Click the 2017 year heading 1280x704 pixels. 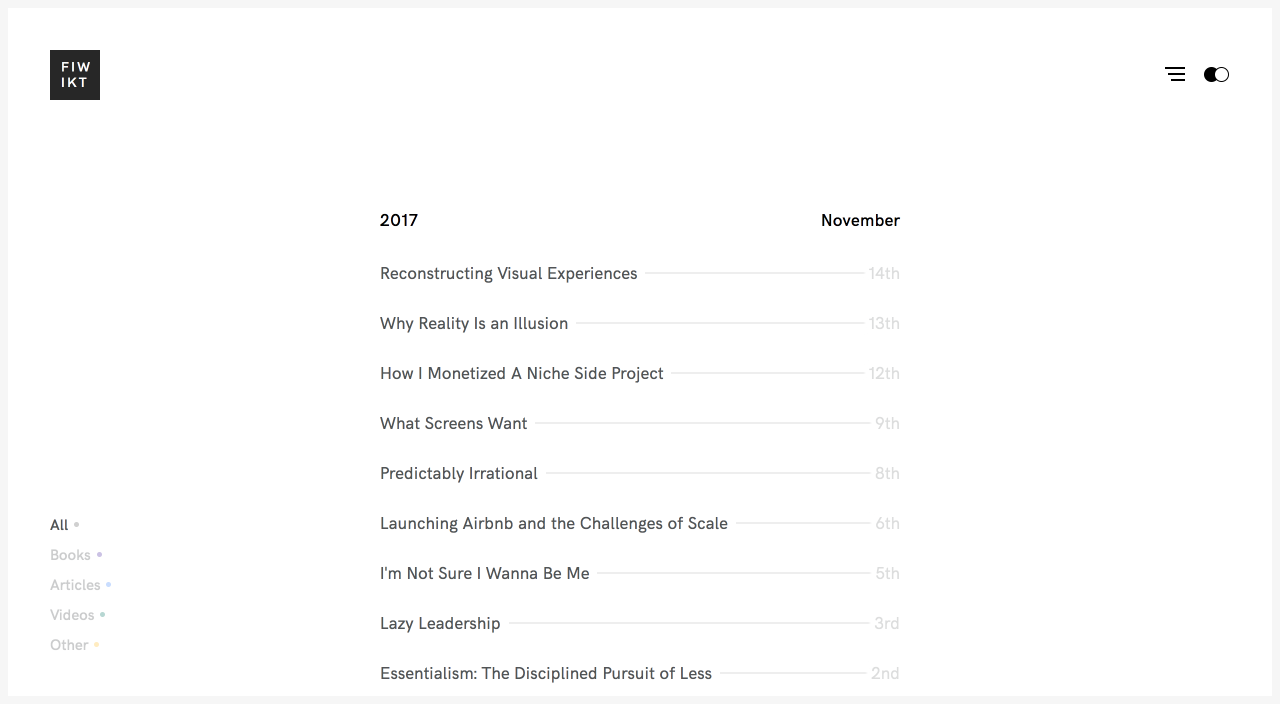(399, 220)
